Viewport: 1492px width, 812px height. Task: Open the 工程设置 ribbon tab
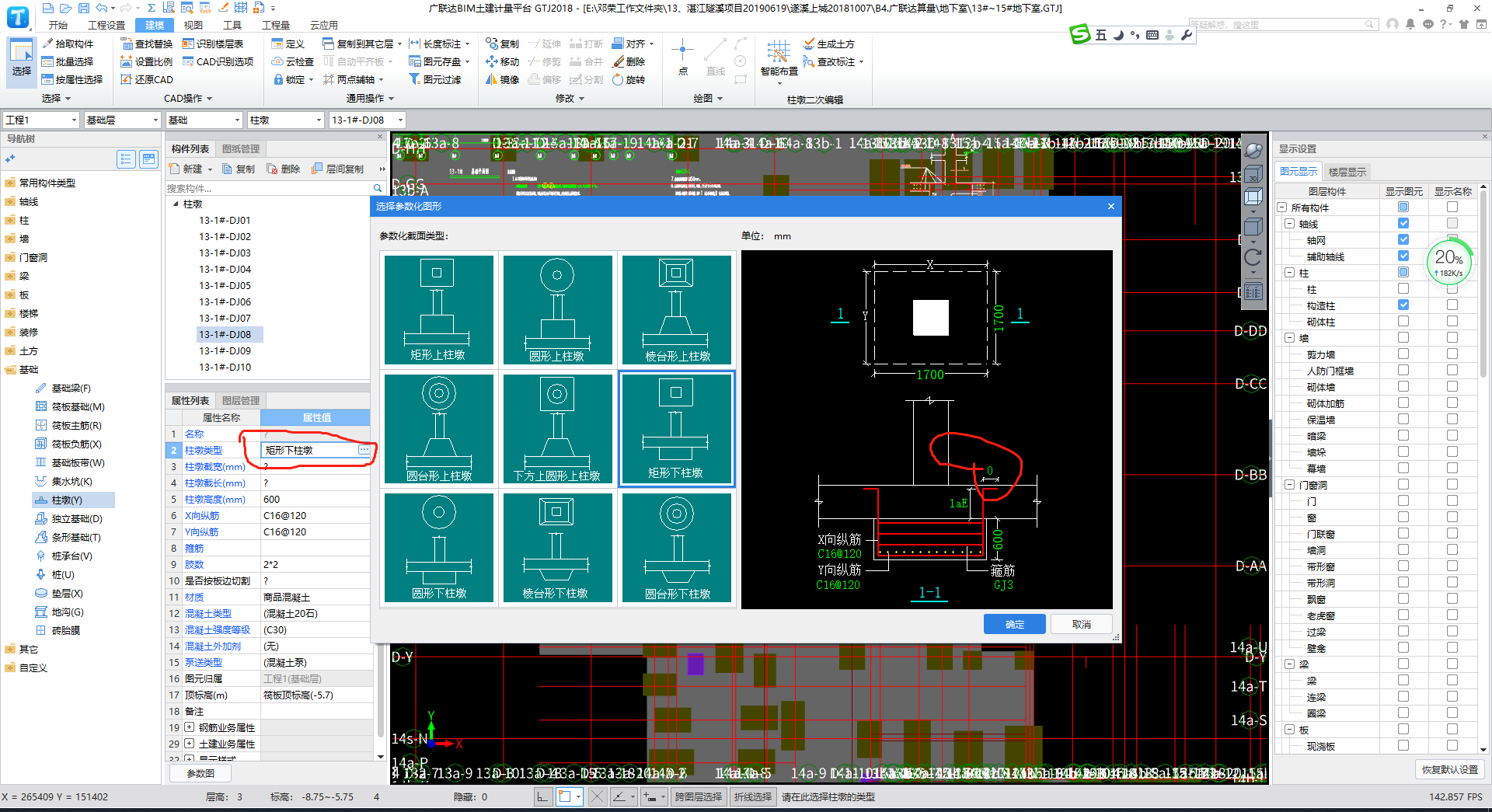pos(106,25)
